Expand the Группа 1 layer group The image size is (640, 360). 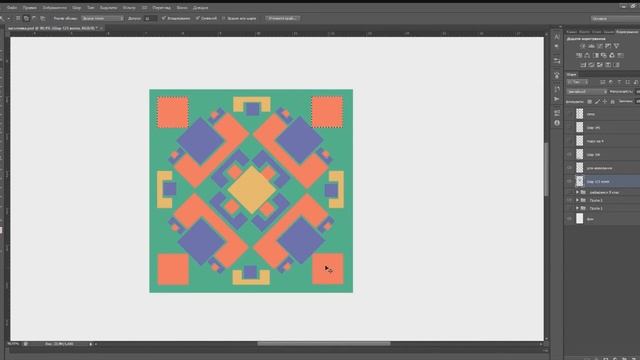[578, 208]
